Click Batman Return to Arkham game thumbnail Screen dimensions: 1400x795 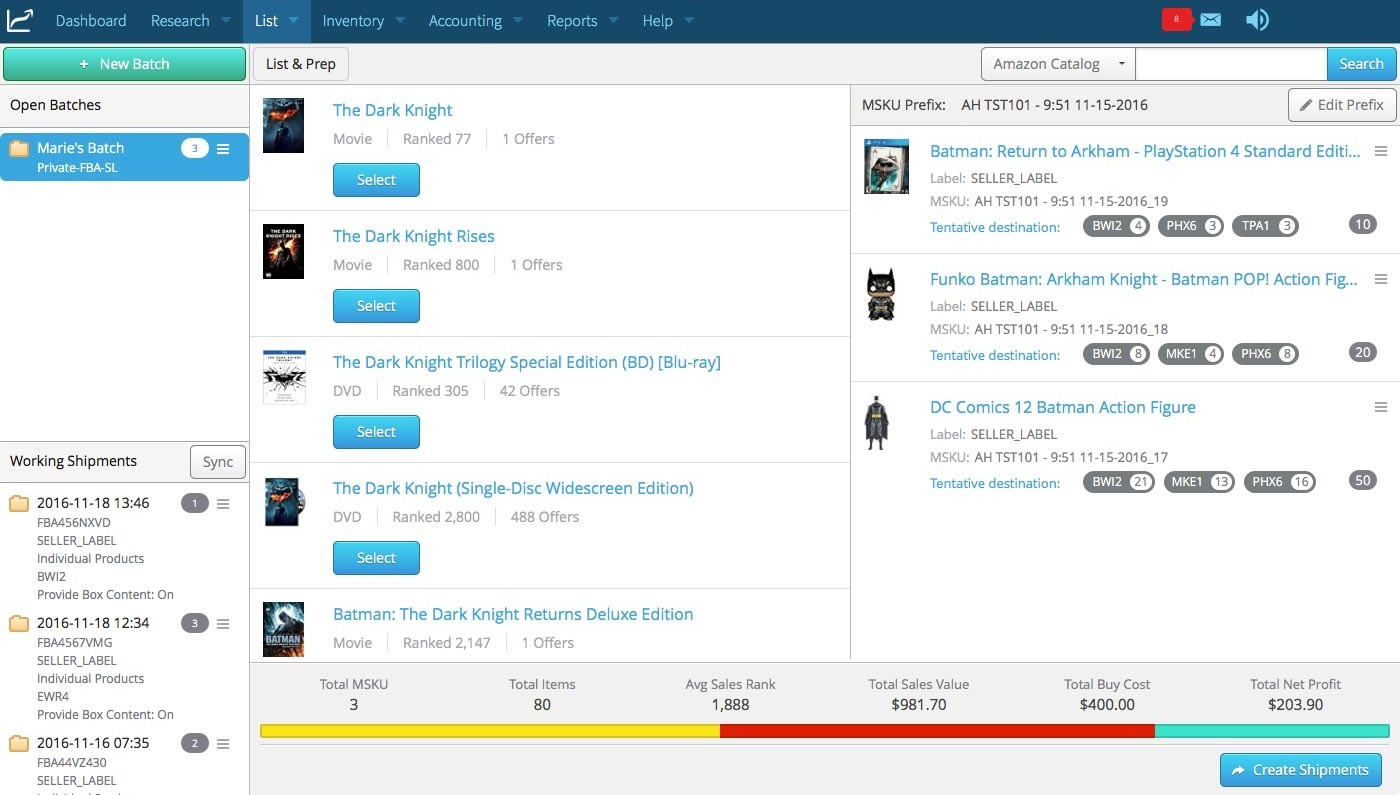(886, 166)
